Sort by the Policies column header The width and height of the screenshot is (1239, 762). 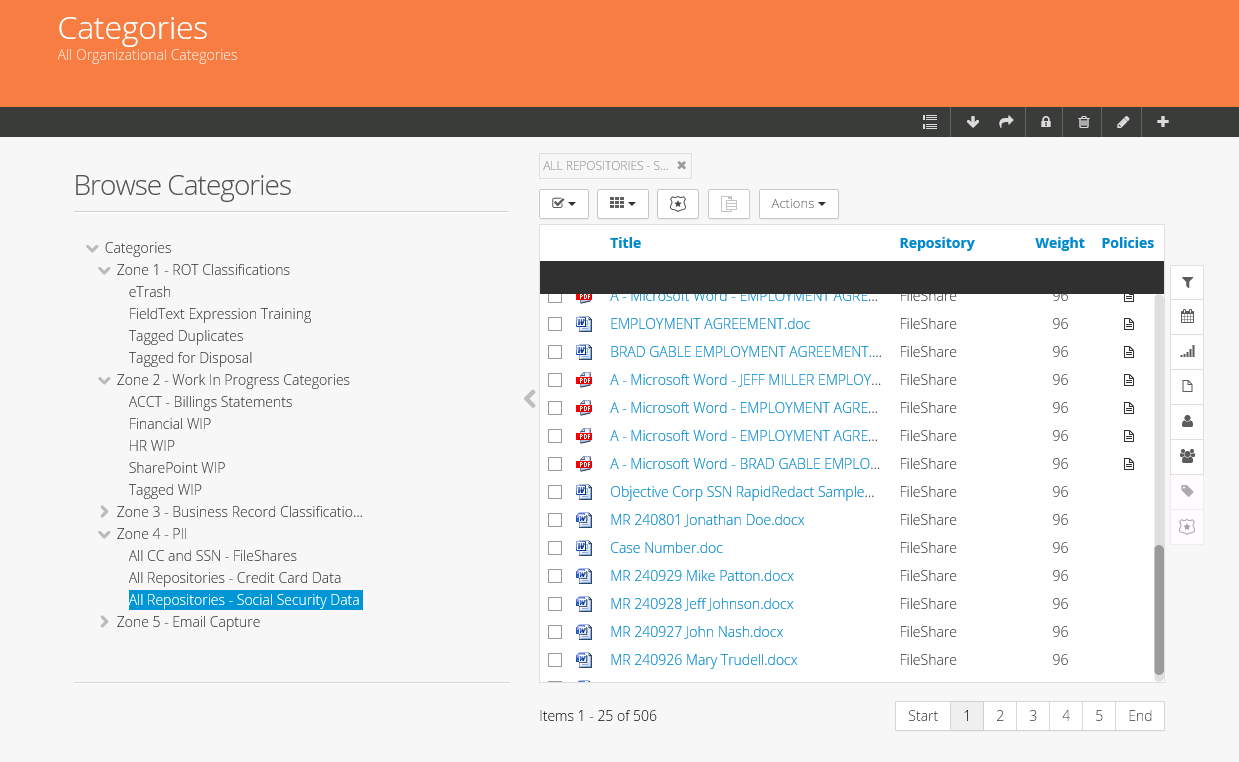[1128, 243]
